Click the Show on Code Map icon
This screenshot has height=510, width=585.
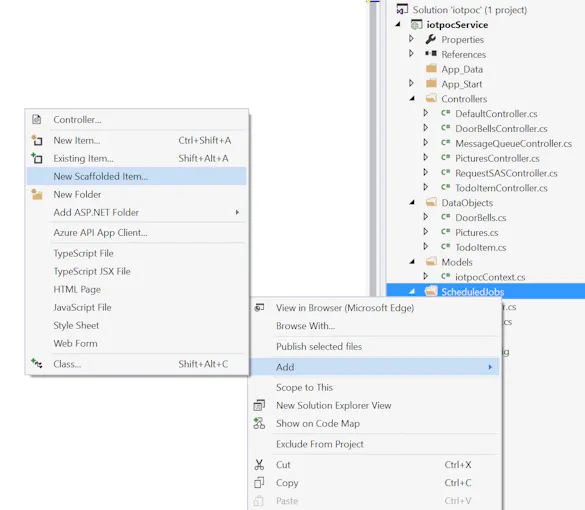click(259, 423)
